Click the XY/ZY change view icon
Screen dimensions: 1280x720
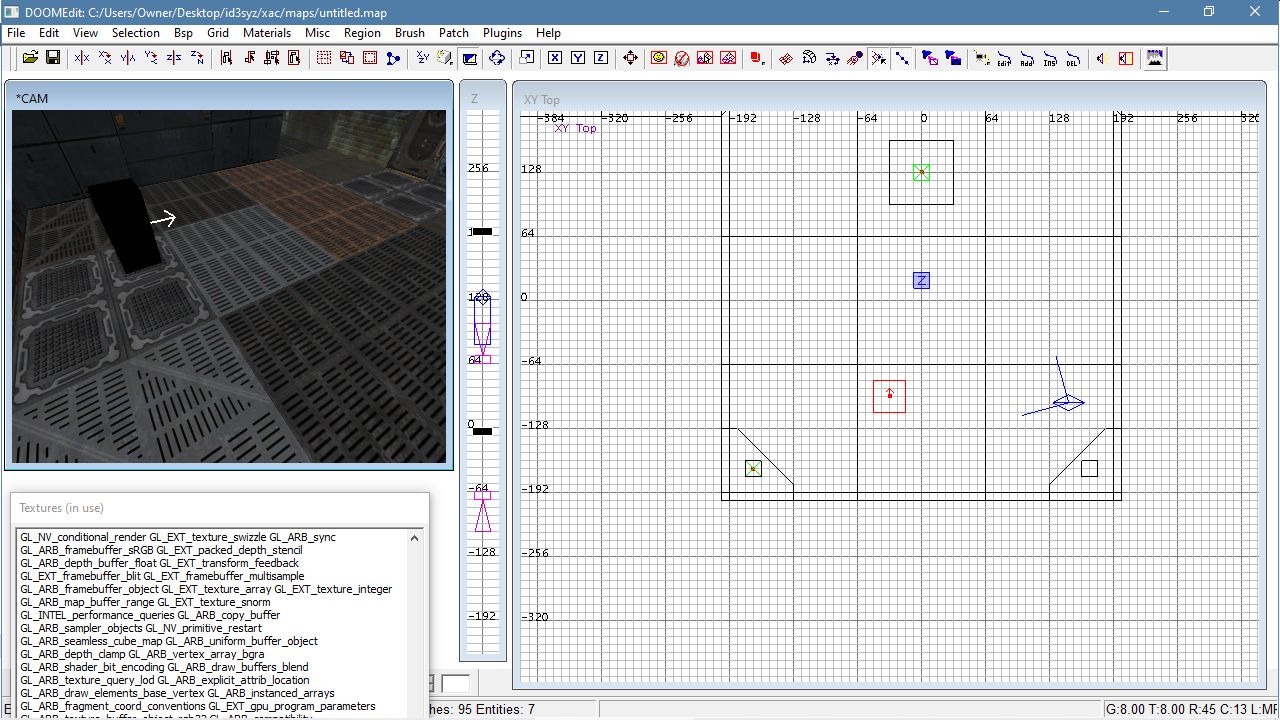tap(422, 58)
